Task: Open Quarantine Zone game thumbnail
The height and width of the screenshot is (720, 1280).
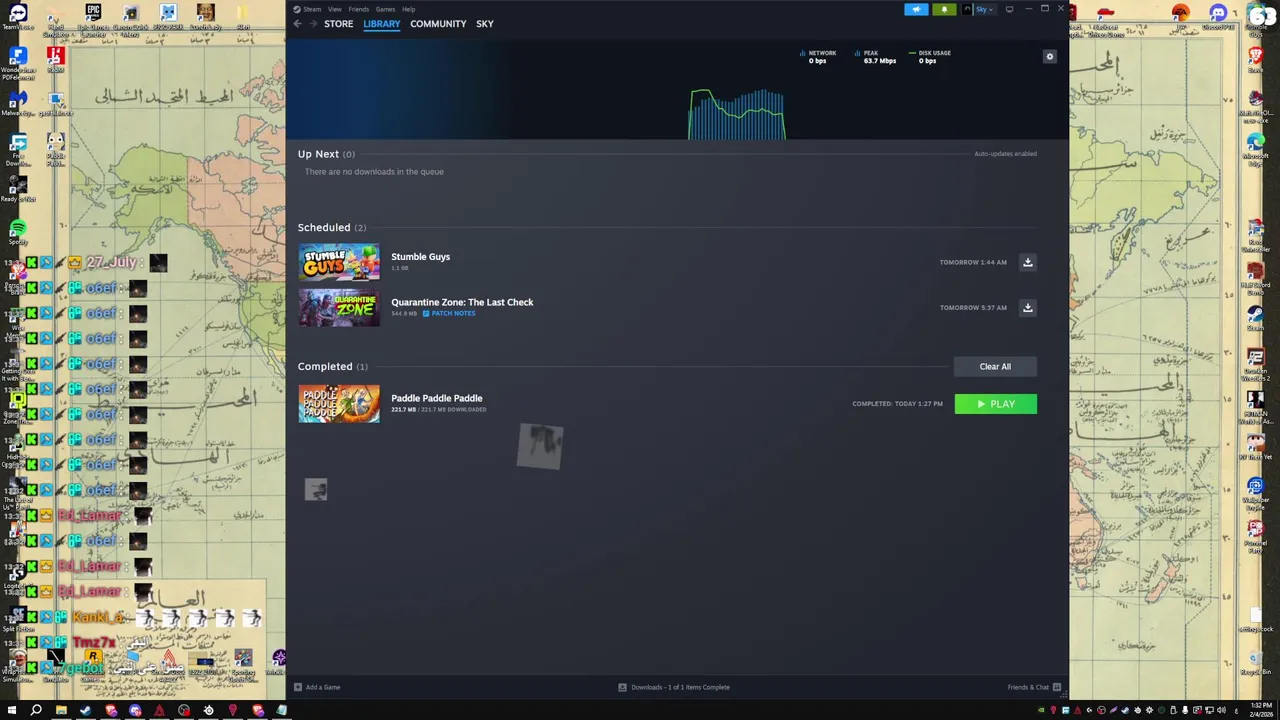Action: click(x=339, y=308)
